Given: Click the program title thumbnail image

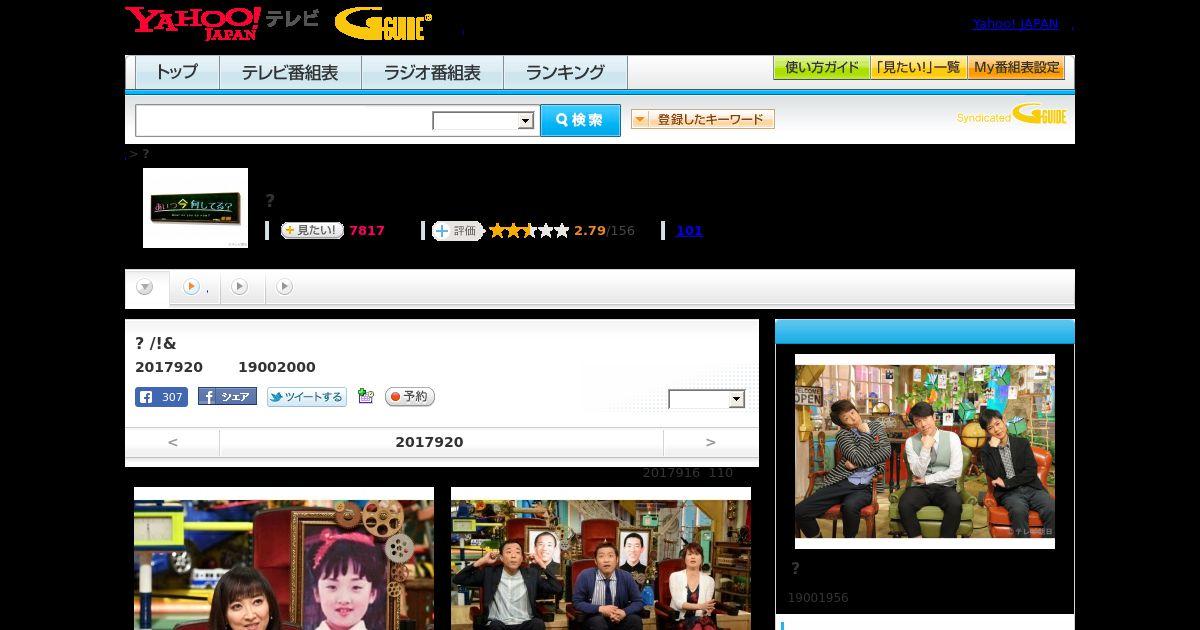Looking at the screenshot, I should click(195, 208).
